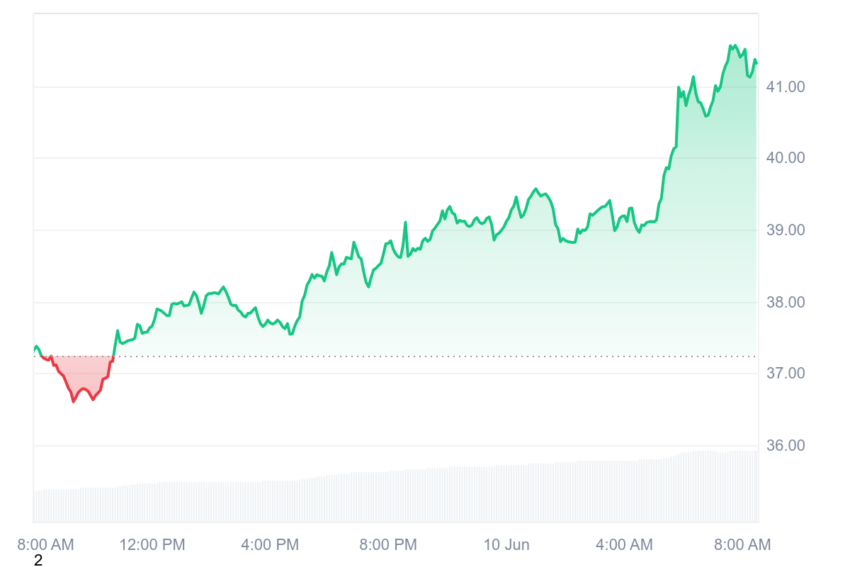This screenshot has height=567, width=850.
Task: Click the 38.00 price axis label
Action: coord(785,302)
